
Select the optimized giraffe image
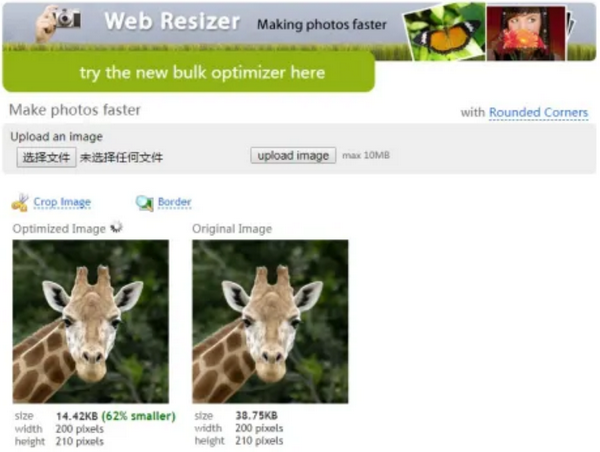coord(91,321)
